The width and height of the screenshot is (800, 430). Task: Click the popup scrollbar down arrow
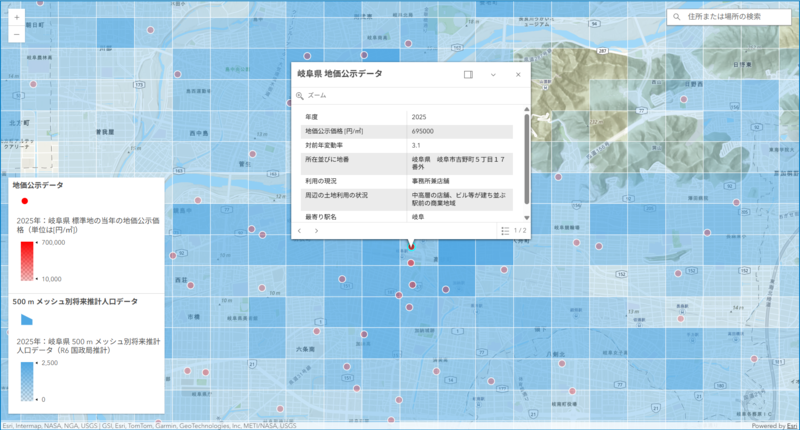click(527, 218)
